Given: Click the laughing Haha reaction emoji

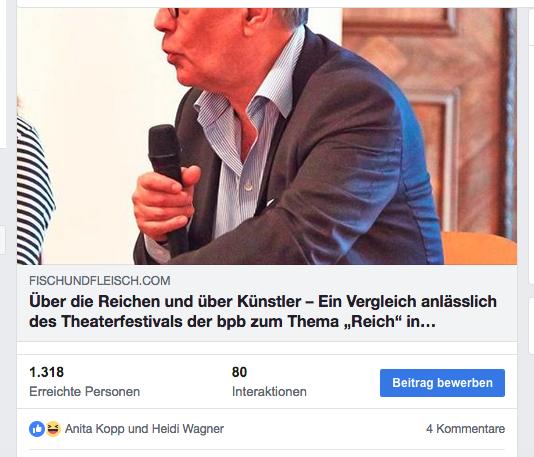Looking at the screenshot, I should [x=53, y=429].
